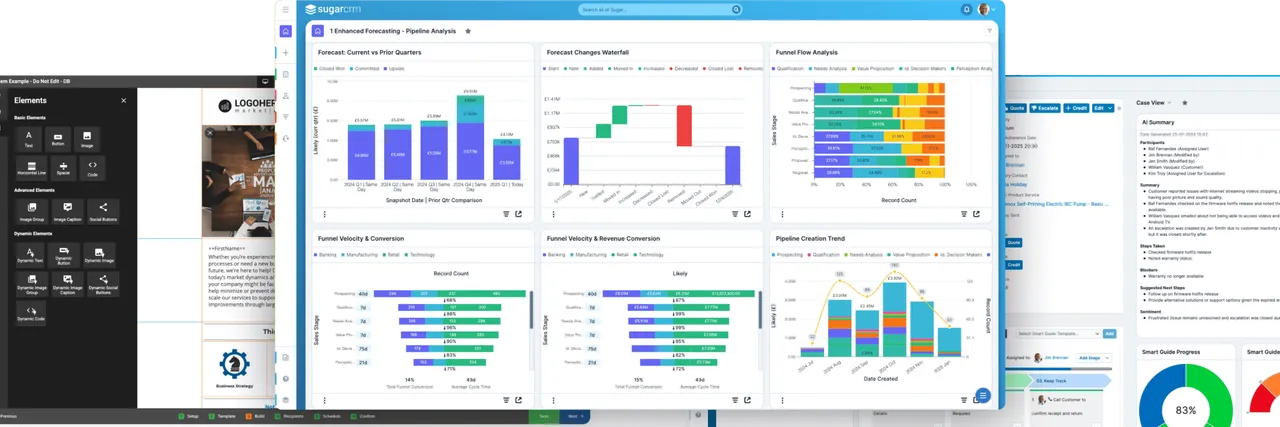Image resolution: width=1280 pixels, height=427 pixels.
Task: Click the magnifier icon in the search bar
Action: [x=736, y=9]
